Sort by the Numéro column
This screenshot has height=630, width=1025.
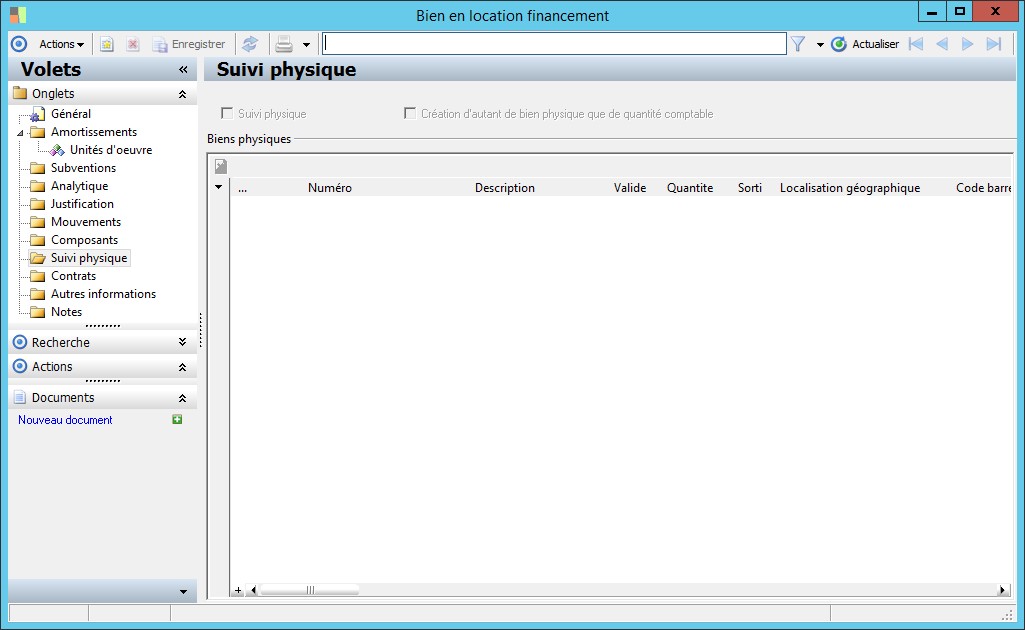[329, 188]
